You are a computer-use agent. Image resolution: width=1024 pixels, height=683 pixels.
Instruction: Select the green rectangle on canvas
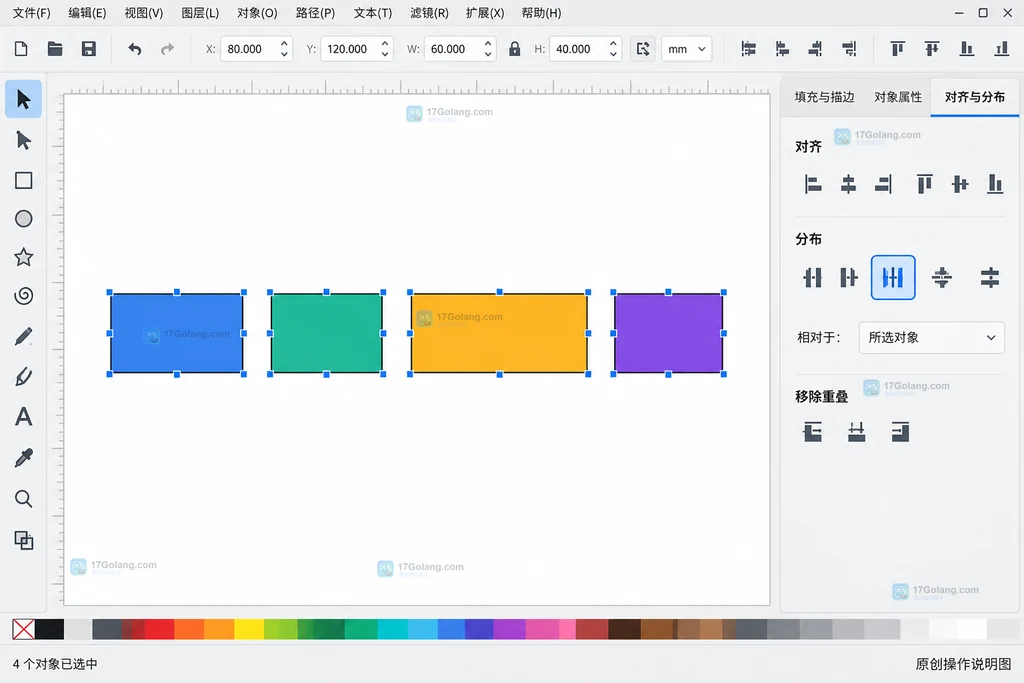327,333
